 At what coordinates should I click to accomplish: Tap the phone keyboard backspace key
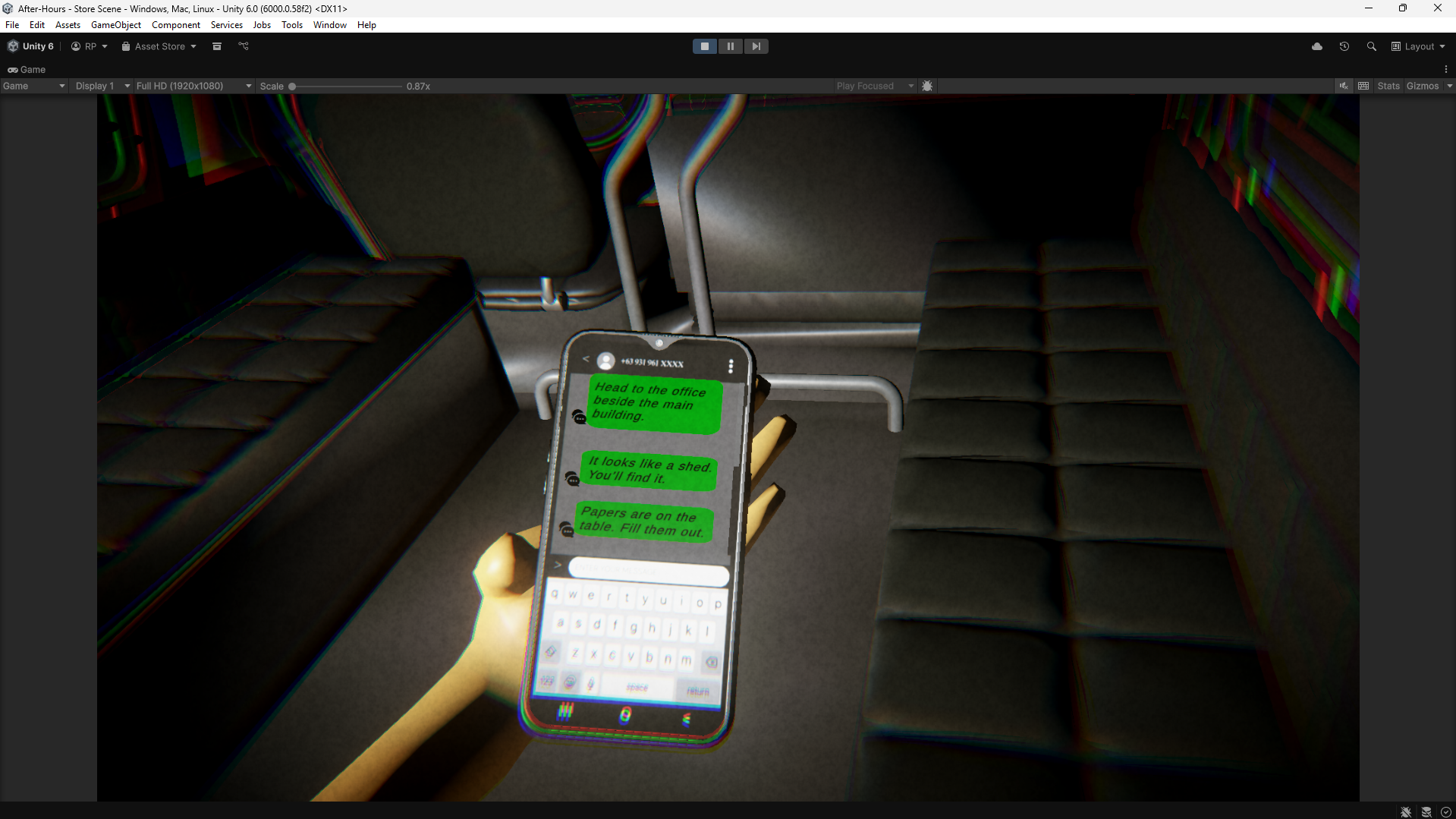pyautogui.click(x=711, y=662)
